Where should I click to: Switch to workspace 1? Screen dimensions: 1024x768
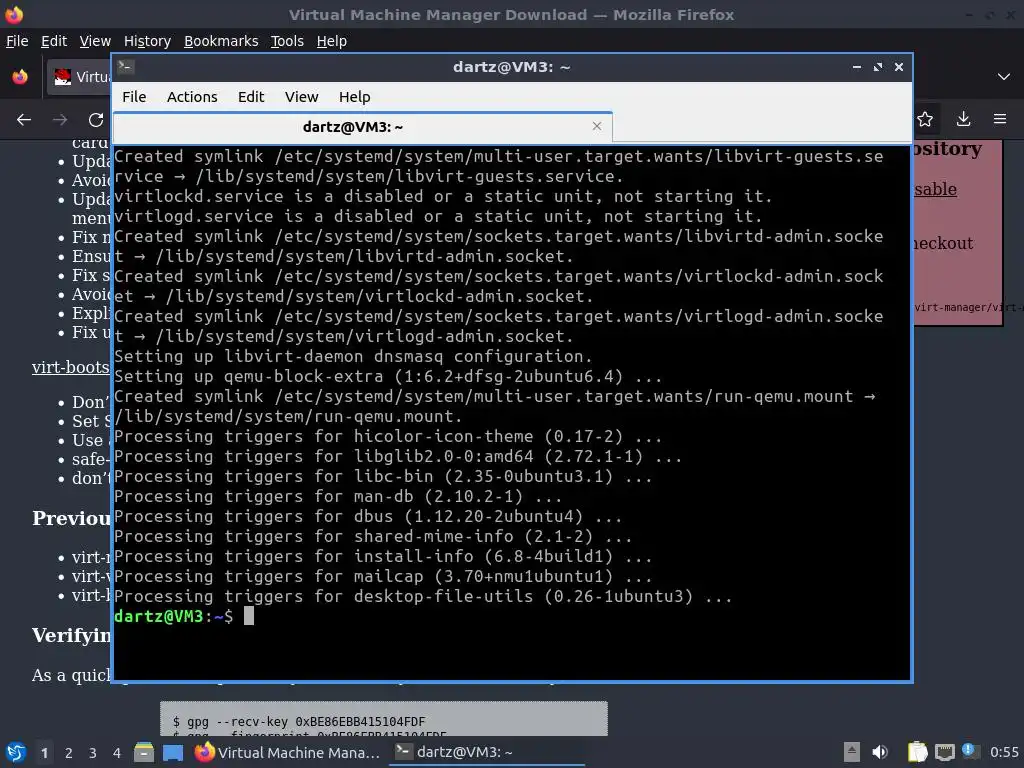click(x=44, y=753)
